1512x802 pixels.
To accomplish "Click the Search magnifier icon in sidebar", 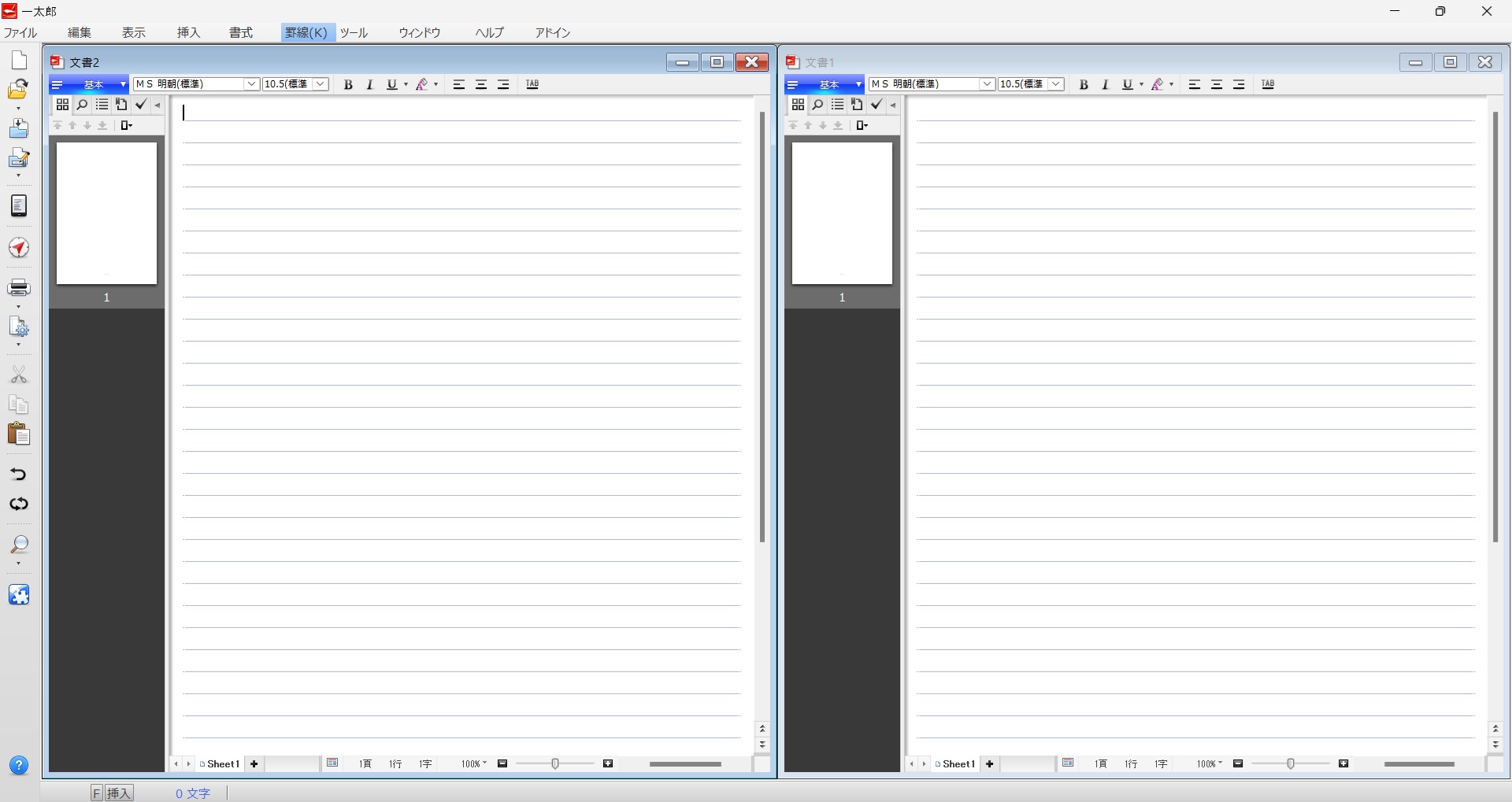I will [x=19, y=545].
